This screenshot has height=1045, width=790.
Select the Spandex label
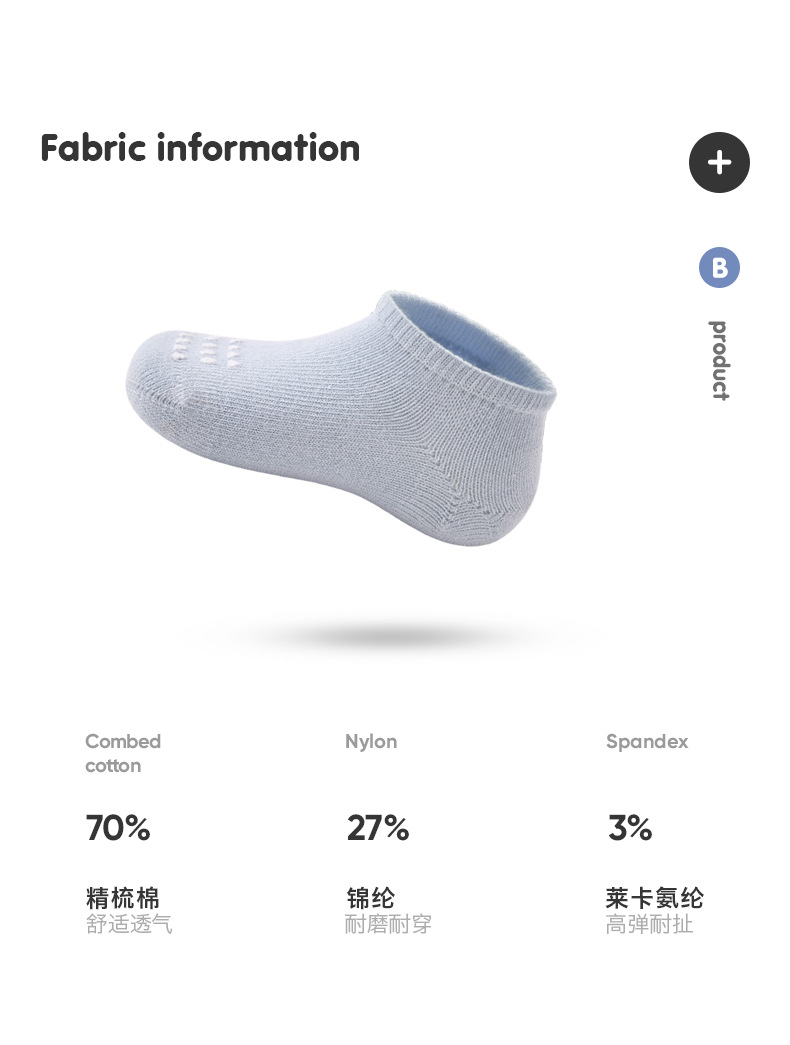[647, 741]
